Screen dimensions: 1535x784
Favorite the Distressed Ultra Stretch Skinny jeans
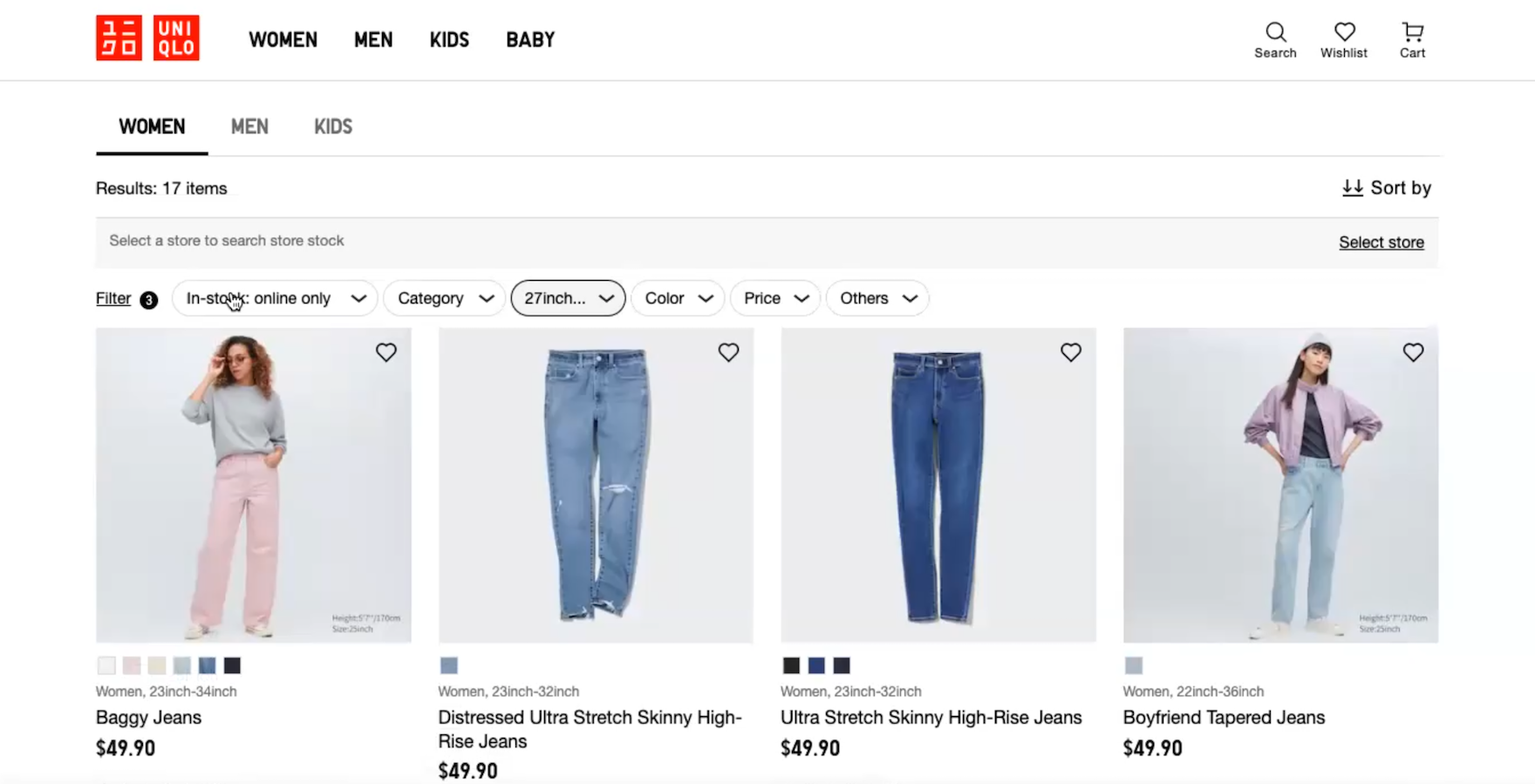[728, 352]
